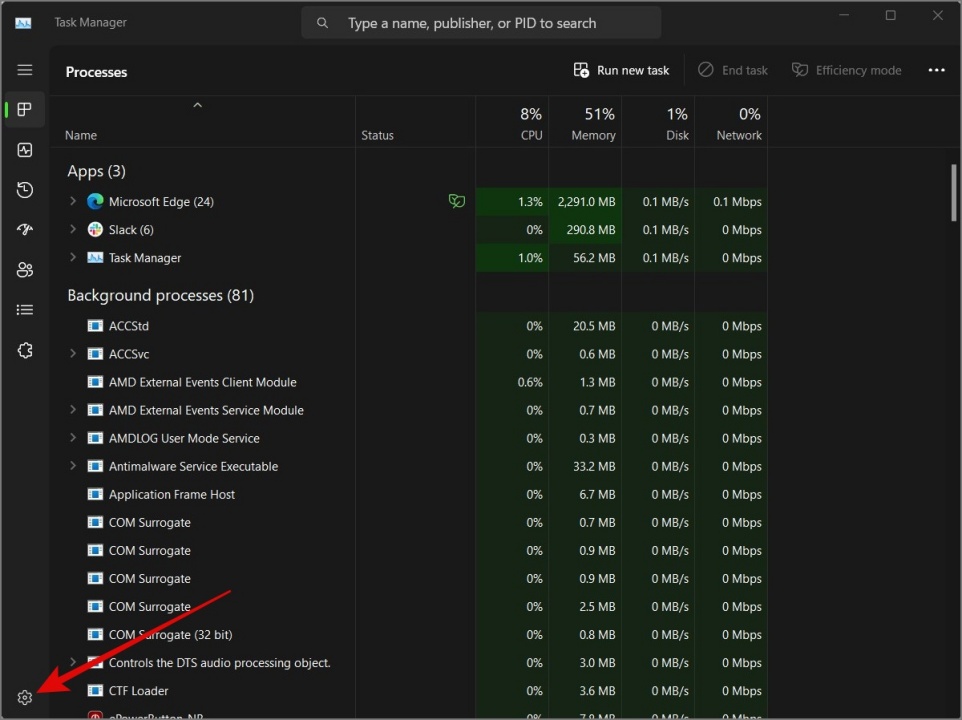Click Edge CPU value 1.3%

tap(530, 202)
